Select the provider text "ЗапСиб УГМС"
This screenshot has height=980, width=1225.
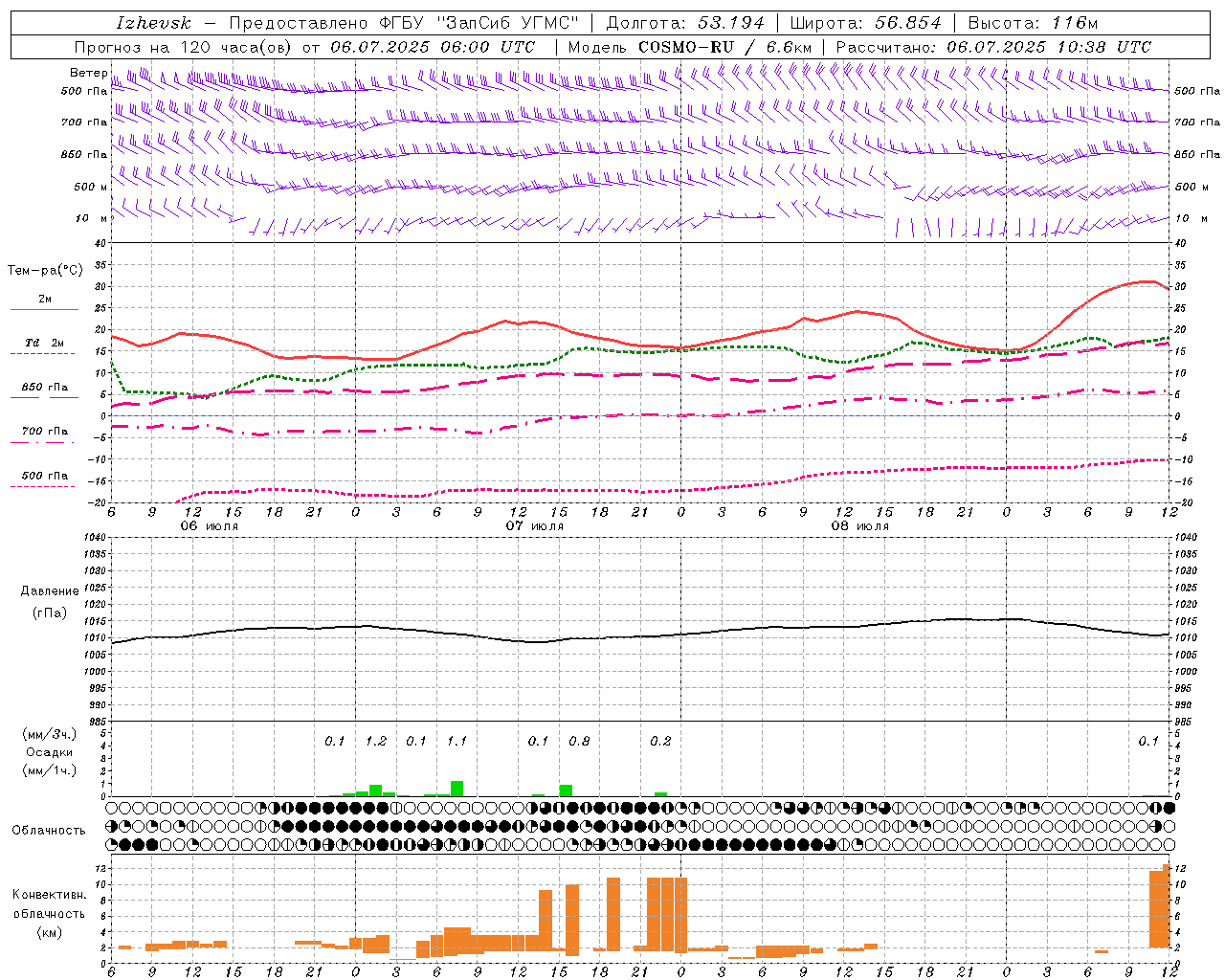tap(506, 23)
